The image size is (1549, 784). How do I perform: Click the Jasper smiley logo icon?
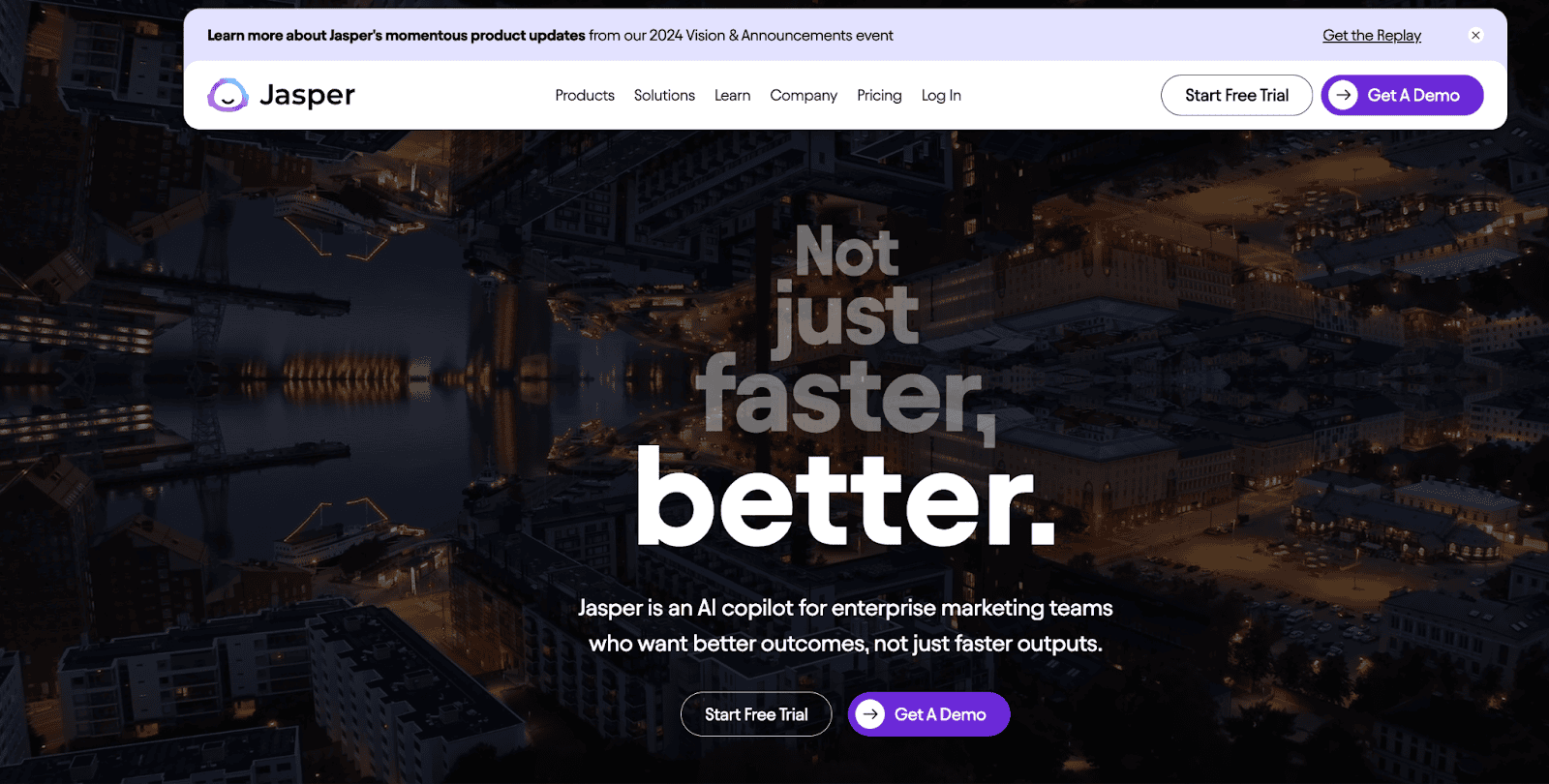(x=228, y=95)
